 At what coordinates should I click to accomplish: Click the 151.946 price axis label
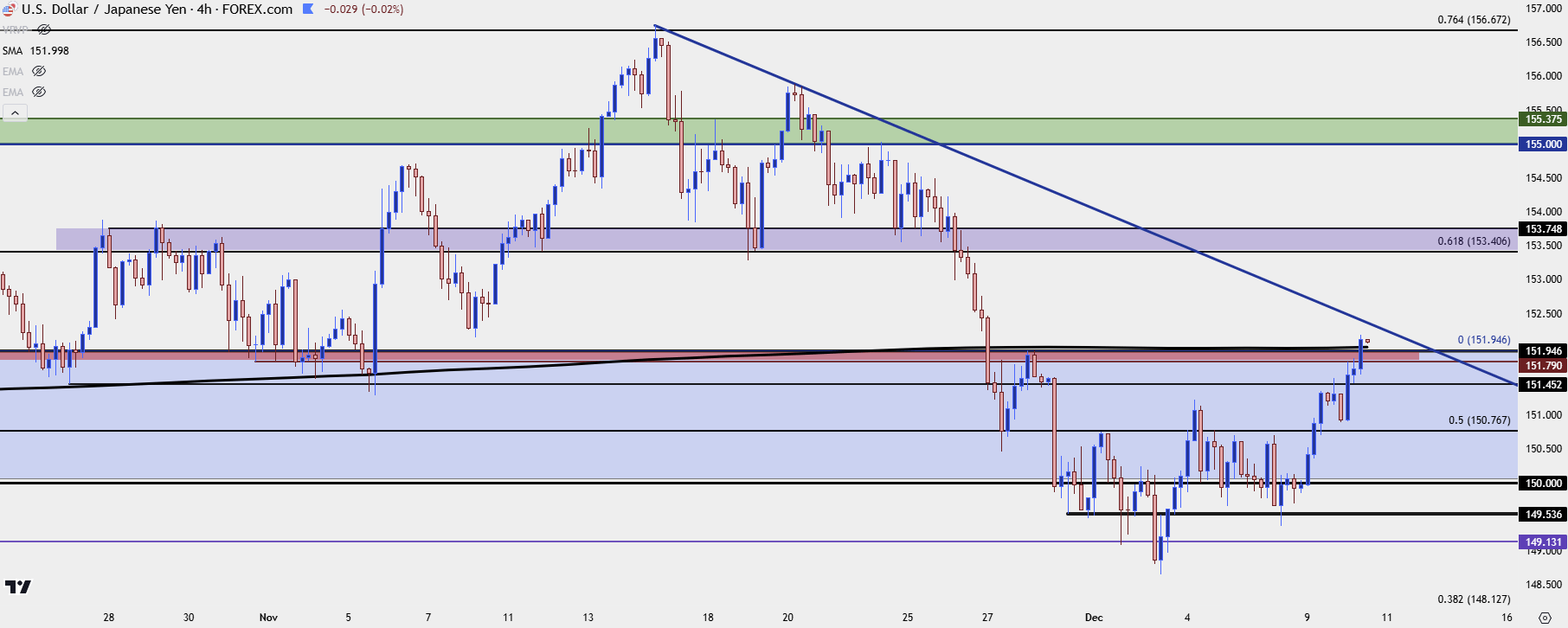[x=1543, y=351]
